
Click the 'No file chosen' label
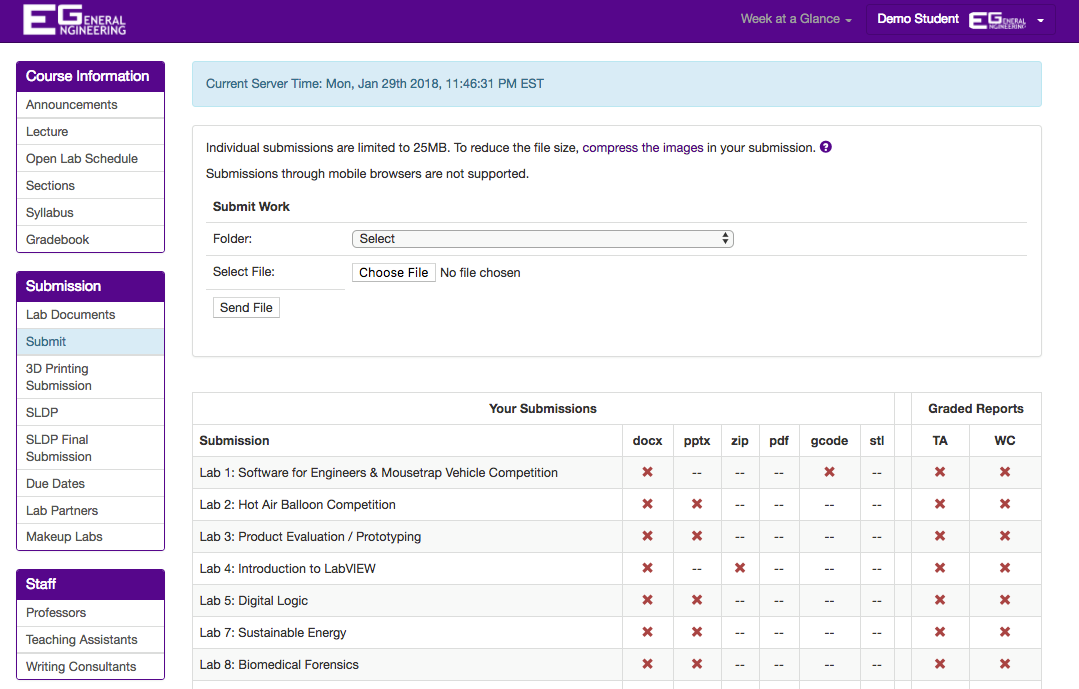(x=480, y=273)
